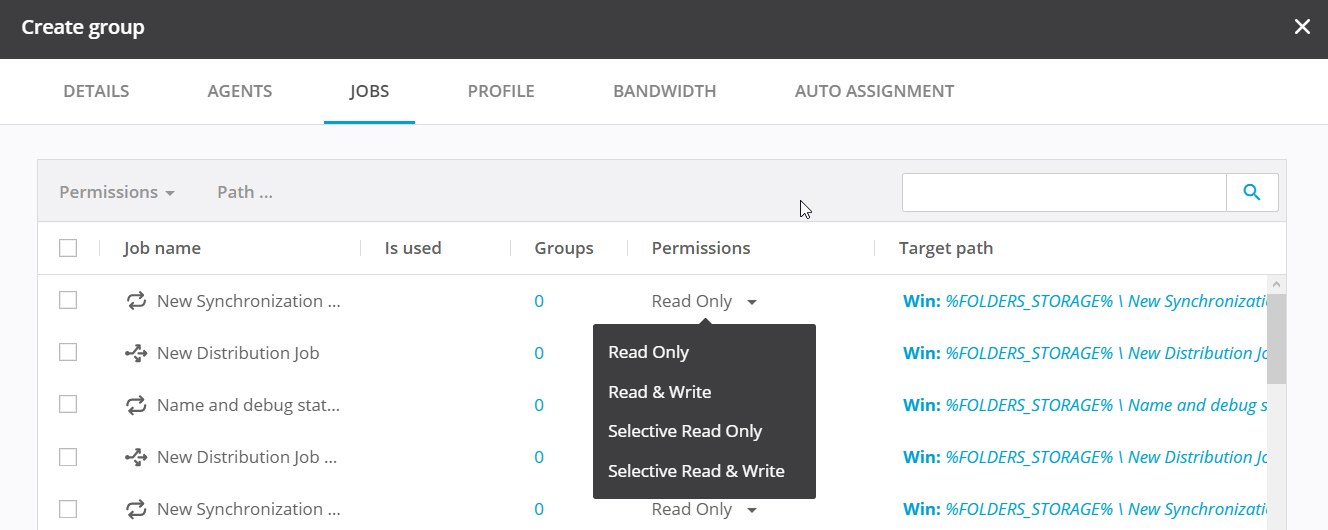Open the Read Only dropdown in first row
The image size is (1328, 530).
tap(704, 301)
